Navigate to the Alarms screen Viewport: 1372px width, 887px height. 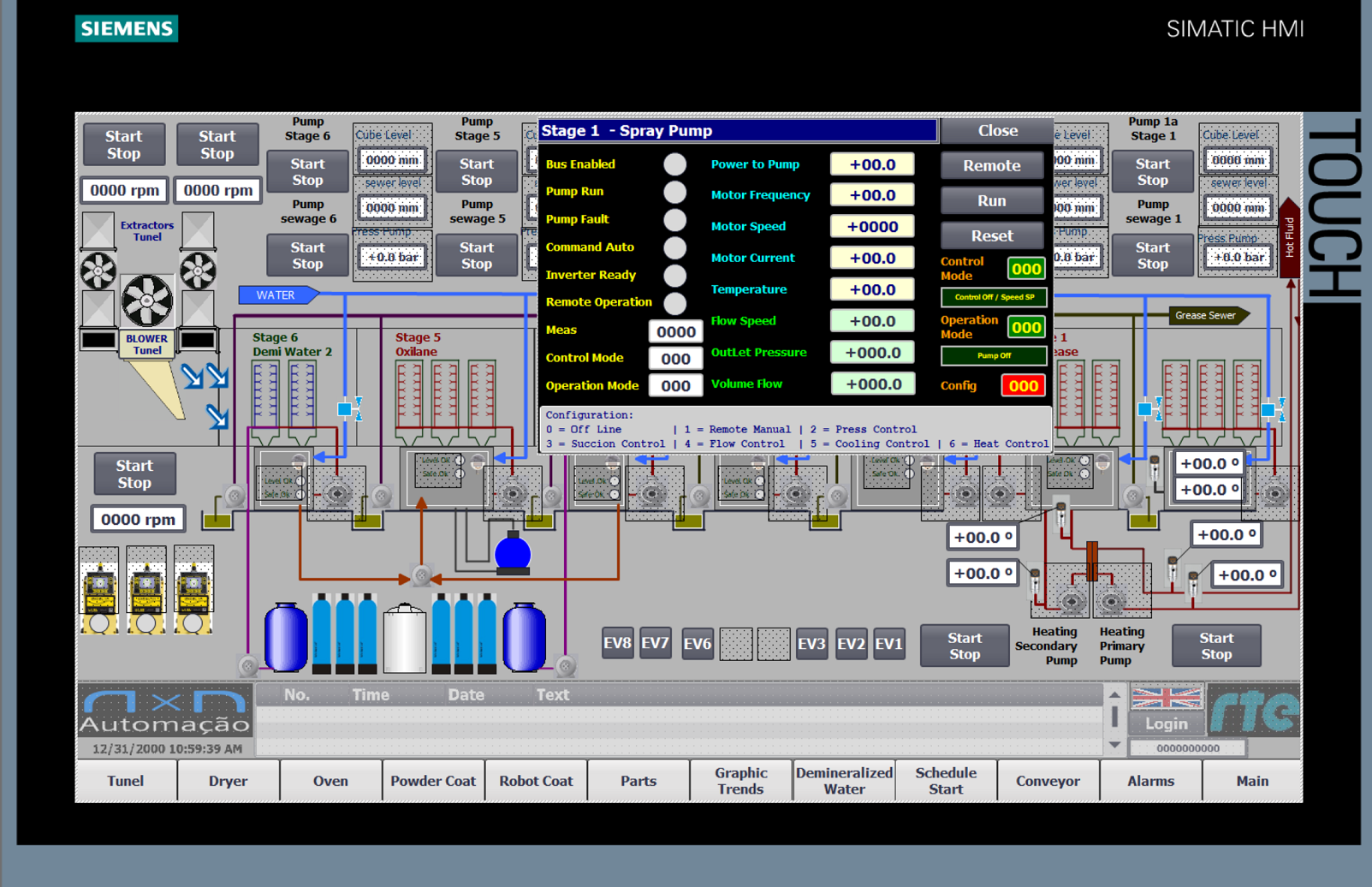coord(1150,781)
